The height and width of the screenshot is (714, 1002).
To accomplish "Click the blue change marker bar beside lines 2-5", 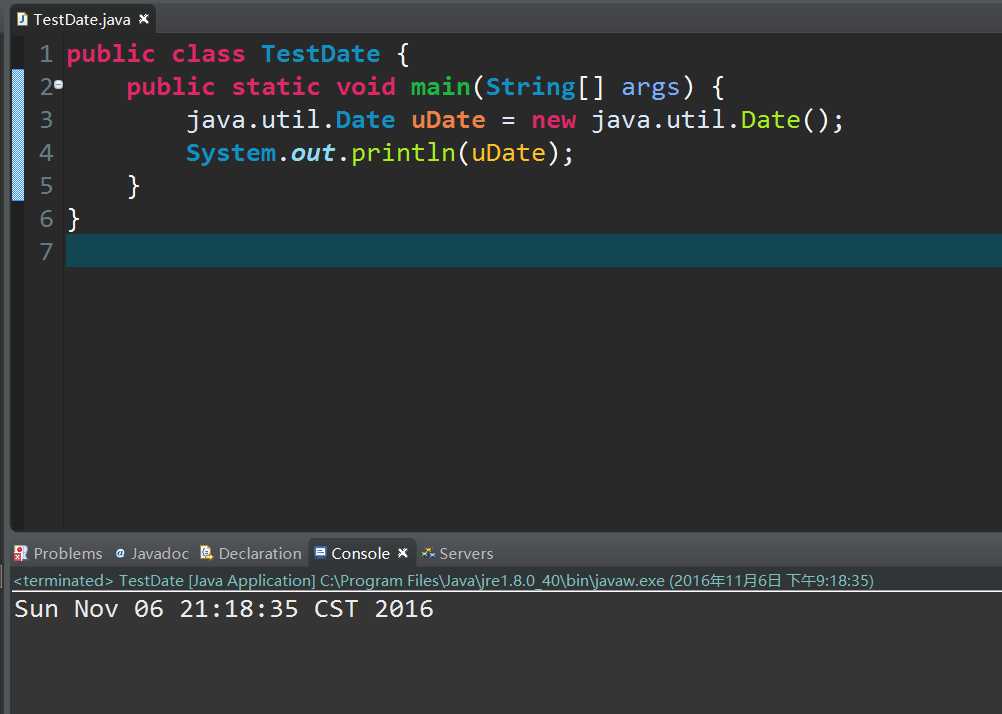I will coord(18,135).
